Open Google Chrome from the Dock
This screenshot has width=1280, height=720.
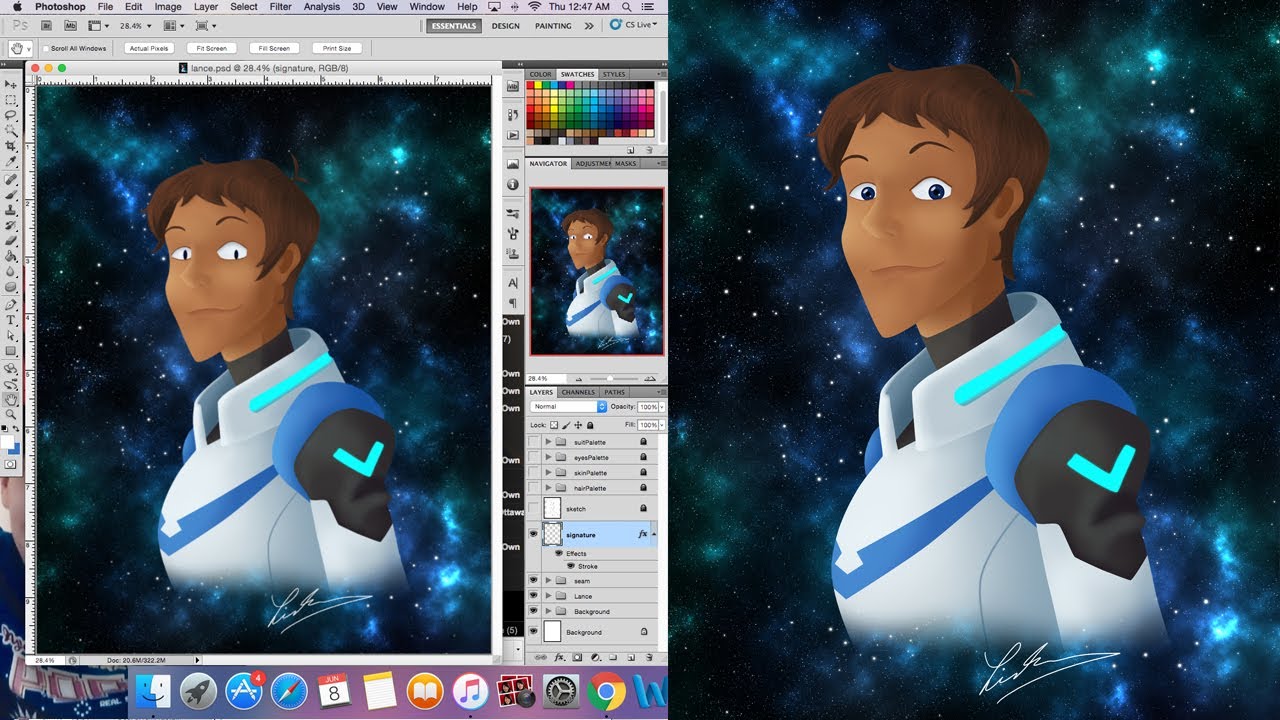[606, 692]
